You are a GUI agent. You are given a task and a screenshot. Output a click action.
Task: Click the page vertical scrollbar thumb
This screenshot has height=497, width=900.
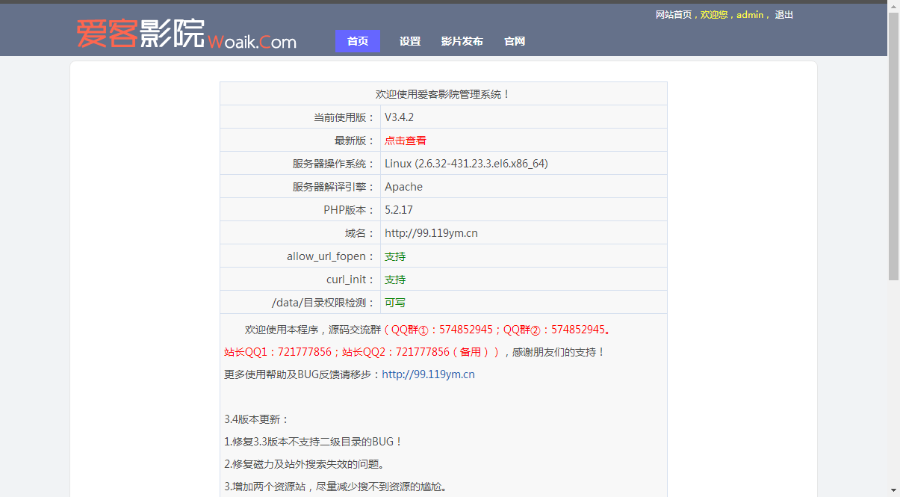point(894,146)
